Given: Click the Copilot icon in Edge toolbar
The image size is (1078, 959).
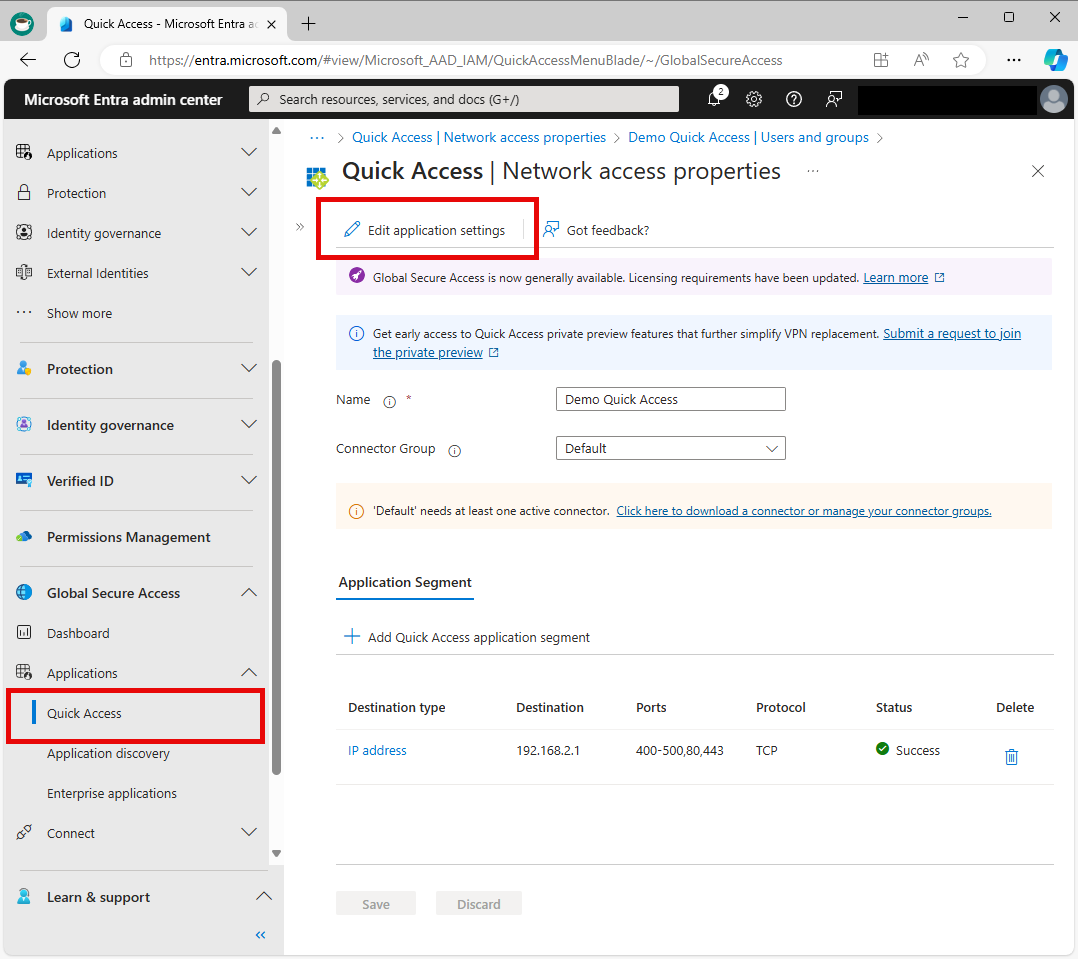Looking at the screenshot, I should pos(1055,60).
